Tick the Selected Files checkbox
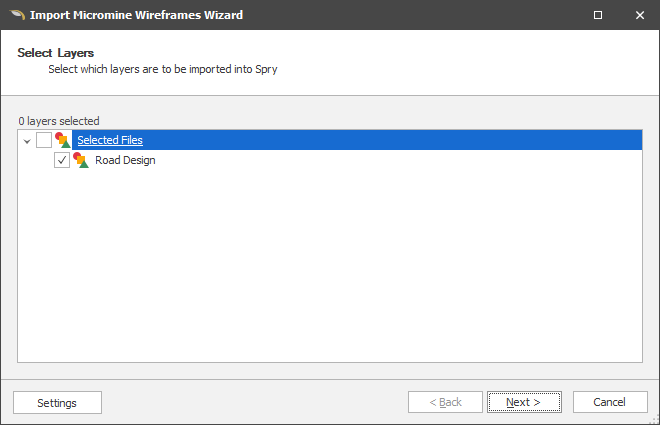The height and width of the screenshot is (425, 660). point(44,140)
